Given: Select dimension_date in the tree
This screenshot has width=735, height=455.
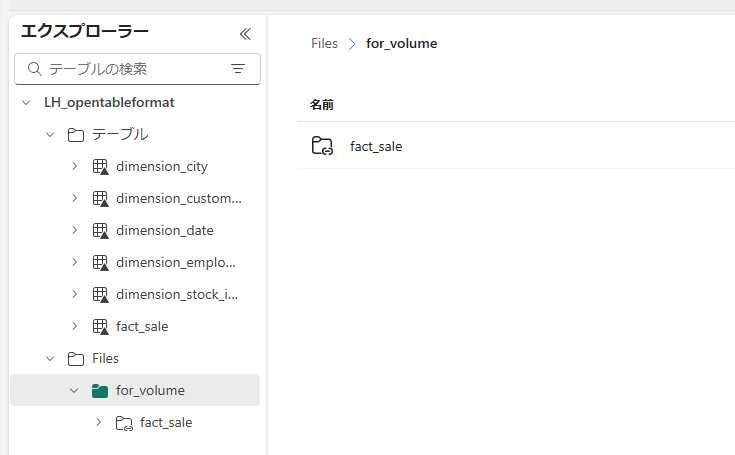Looking at the screenshot, I should 165,231.
